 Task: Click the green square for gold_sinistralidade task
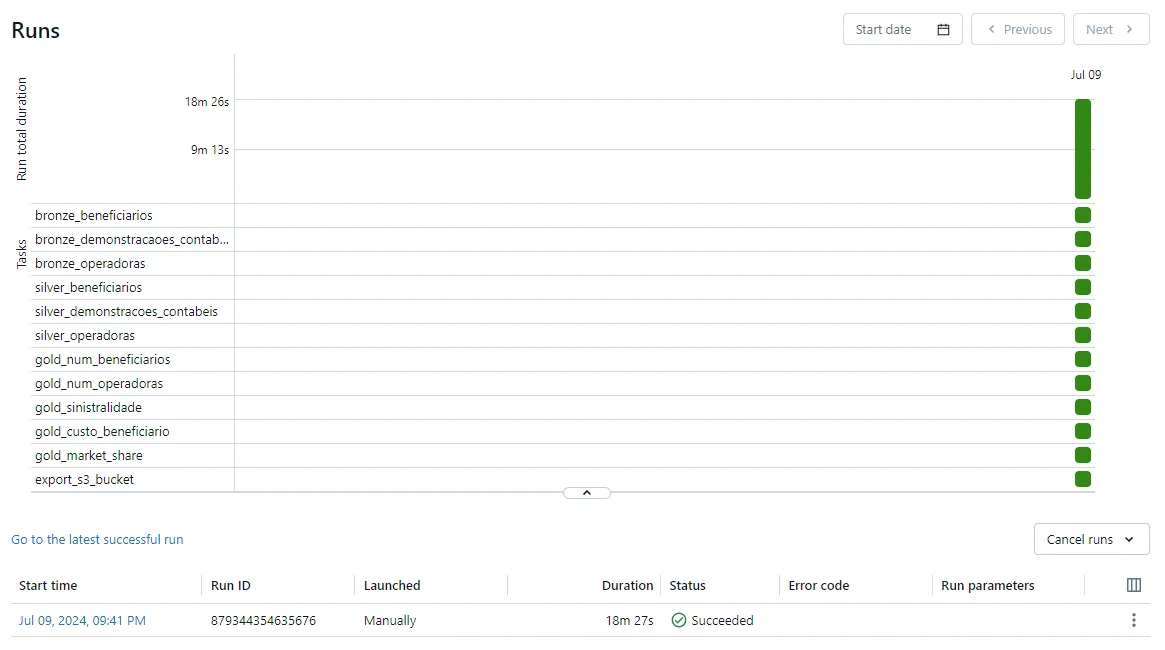pos(1083,407)
